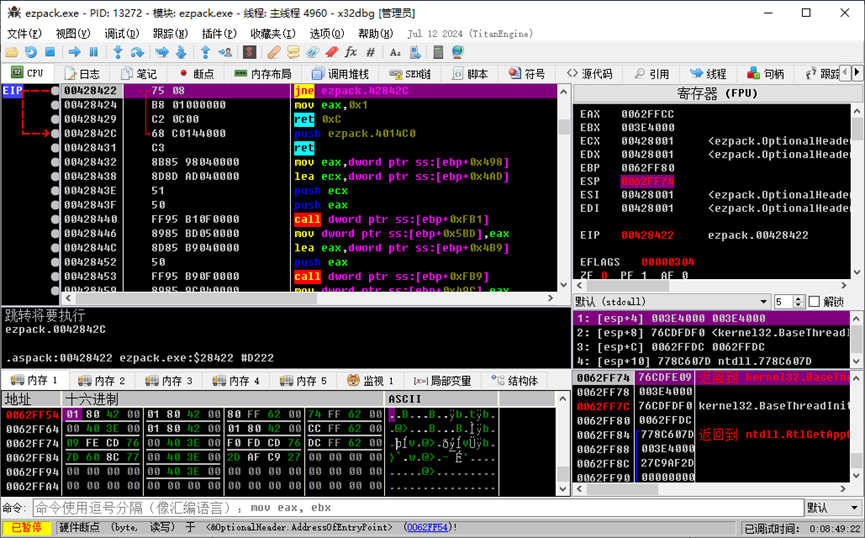Stop the debugging session

(50, 52)
